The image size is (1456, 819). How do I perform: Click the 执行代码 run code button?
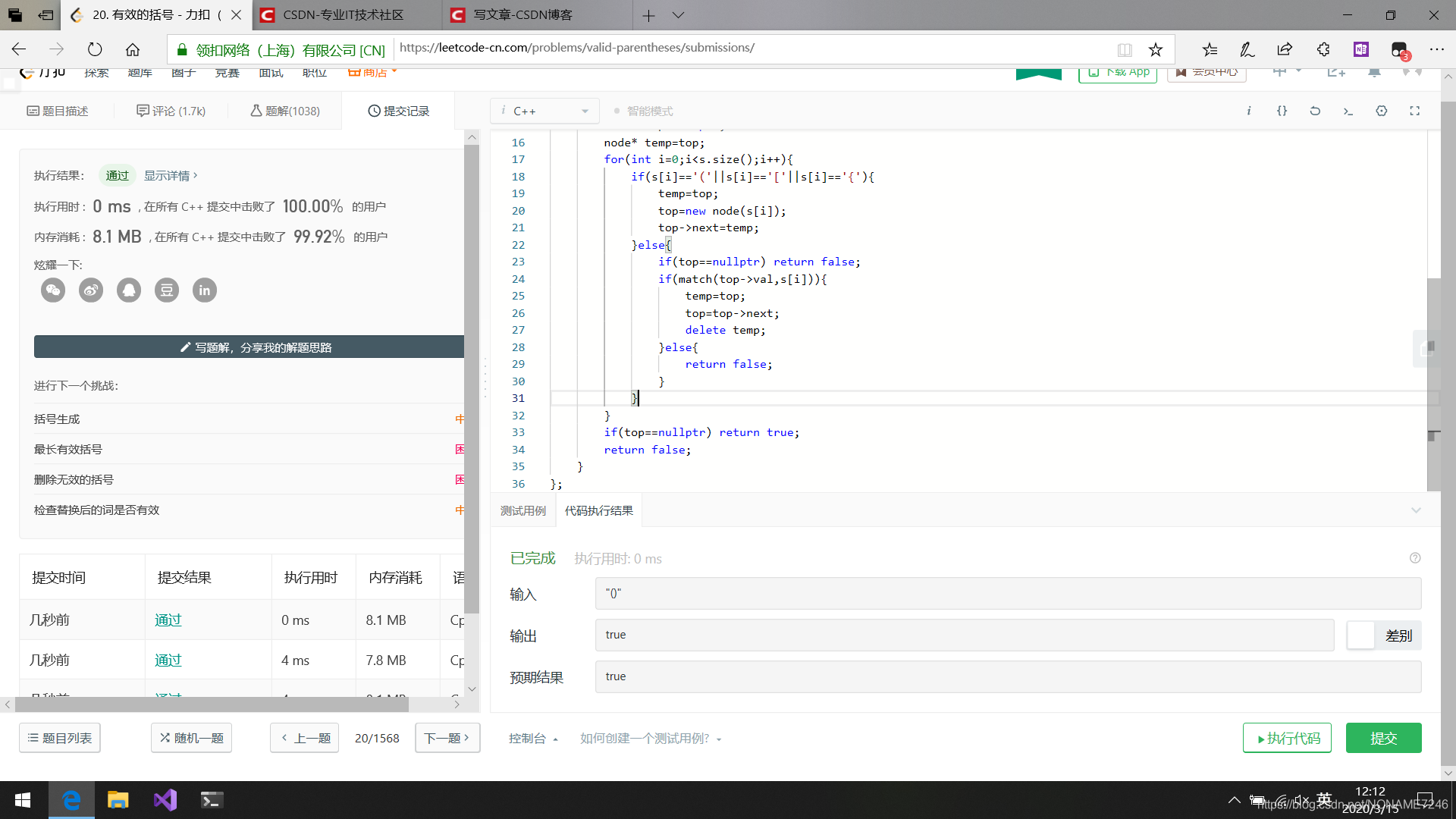[1287, 738]
